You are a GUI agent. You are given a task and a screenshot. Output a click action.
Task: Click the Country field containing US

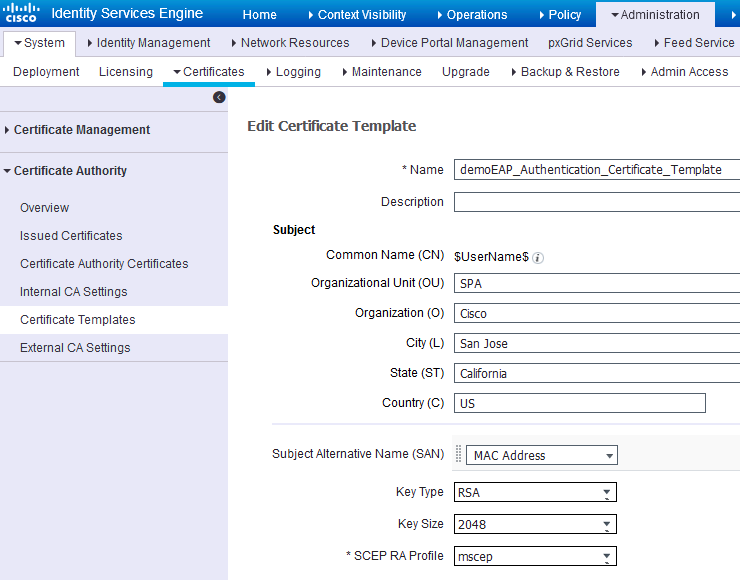pyautogui.click(x=580, y=403)
